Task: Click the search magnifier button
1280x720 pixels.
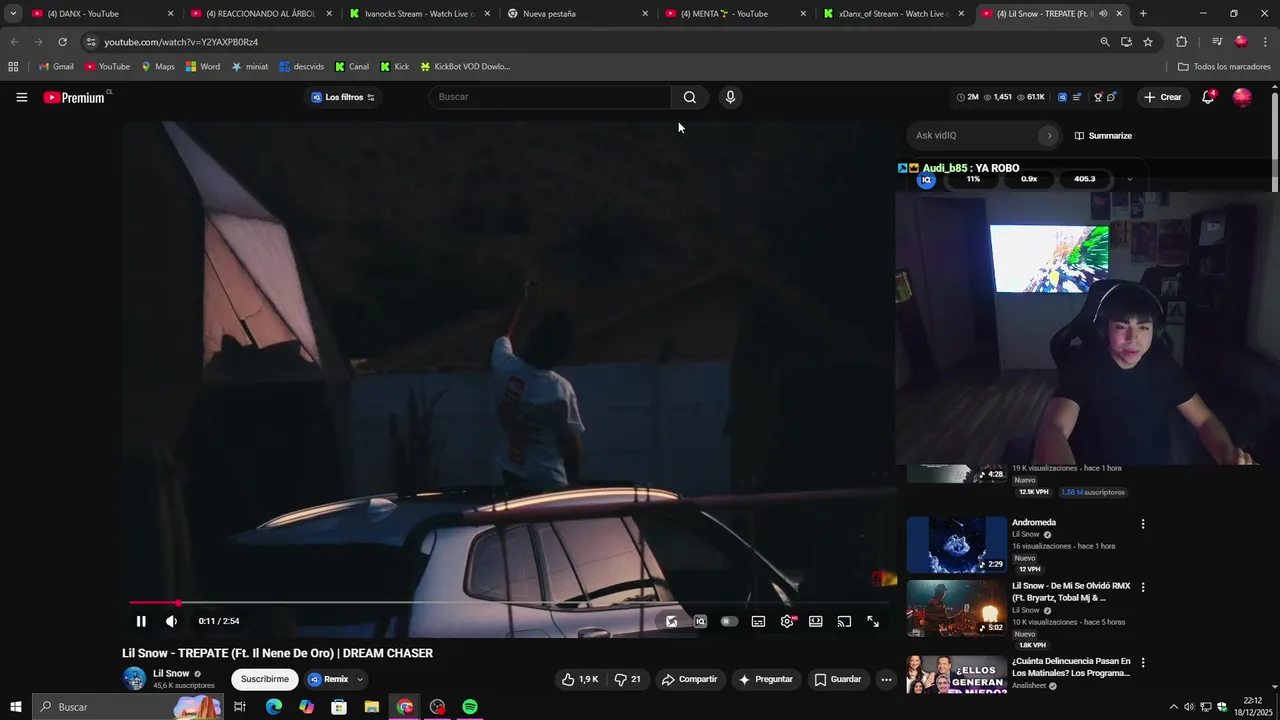Action: point(689,97)
